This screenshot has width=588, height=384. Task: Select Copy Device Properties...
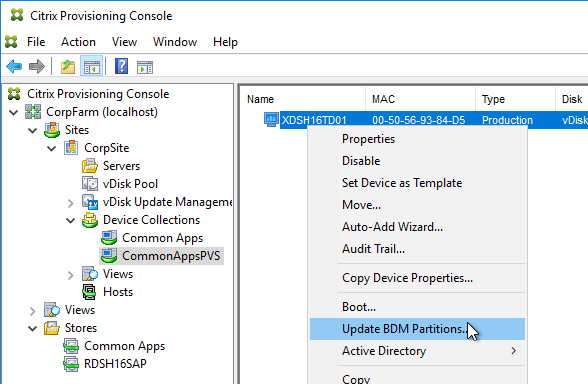pos(417,278)
